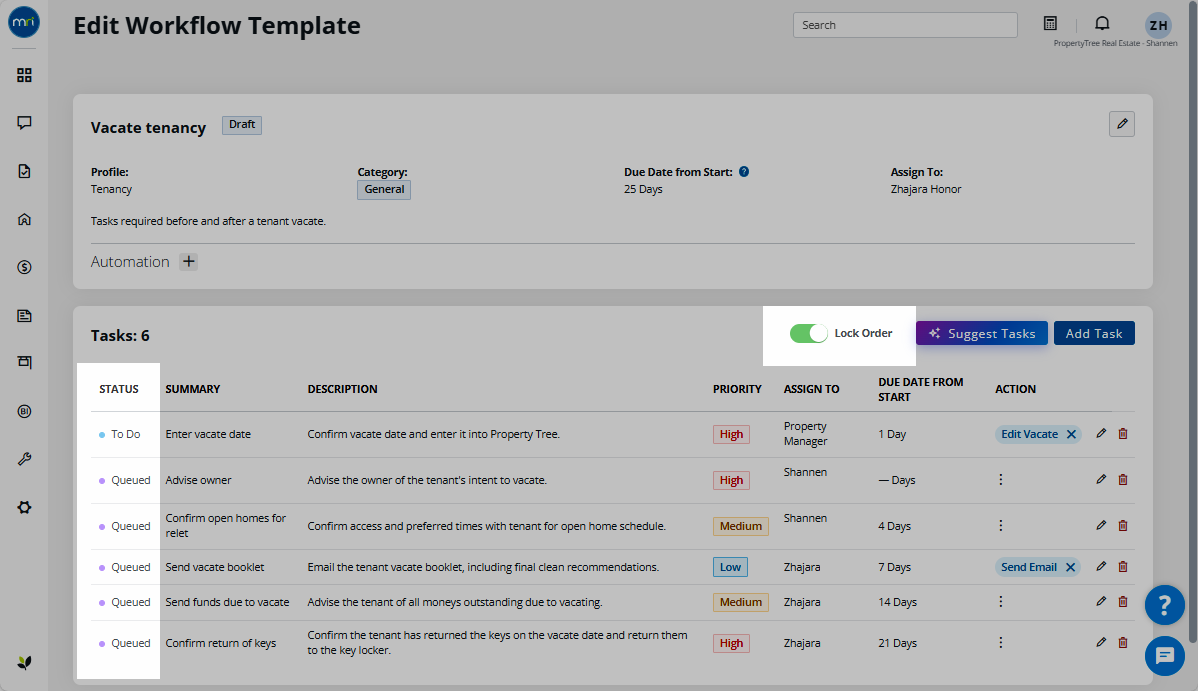Click the ASSIGN TO column header
The width and height of the screenshot is (1198, 691).
[x=811, y=389]
